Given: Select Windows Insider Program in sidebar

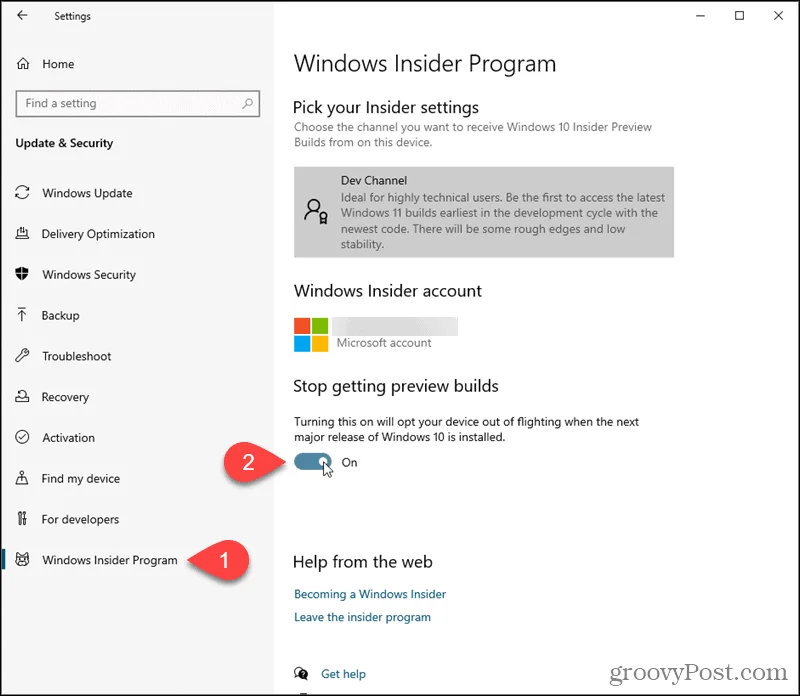Looking at the screenshot, I should (x=110, y=560).
